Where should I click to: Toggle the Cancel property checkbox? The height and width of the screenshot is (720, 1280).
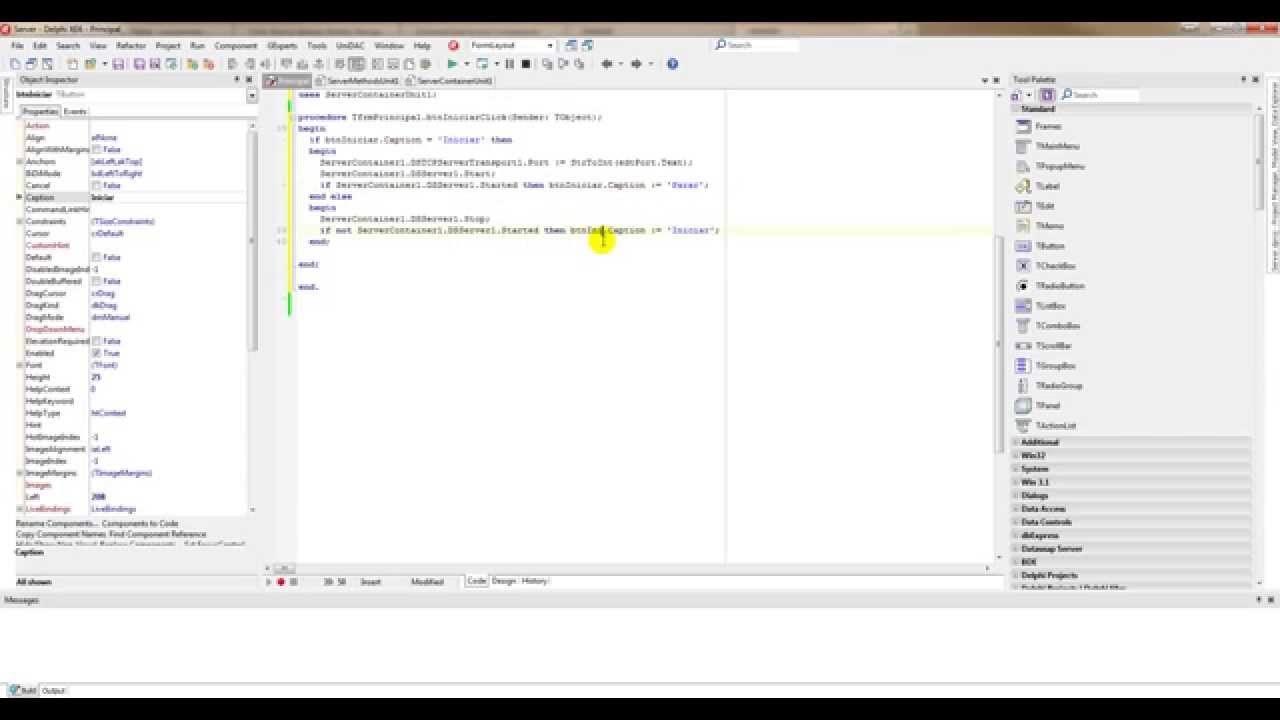pos(96,186)
